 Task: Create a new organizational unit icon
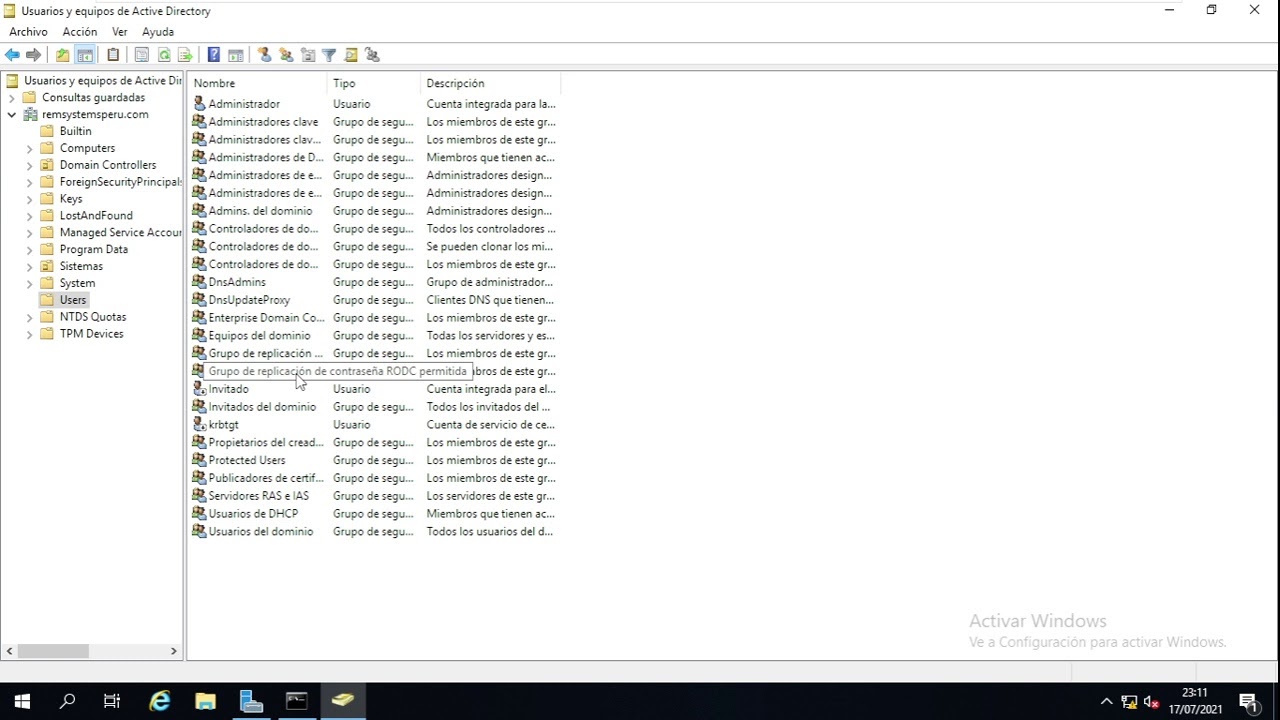point(308,55)
